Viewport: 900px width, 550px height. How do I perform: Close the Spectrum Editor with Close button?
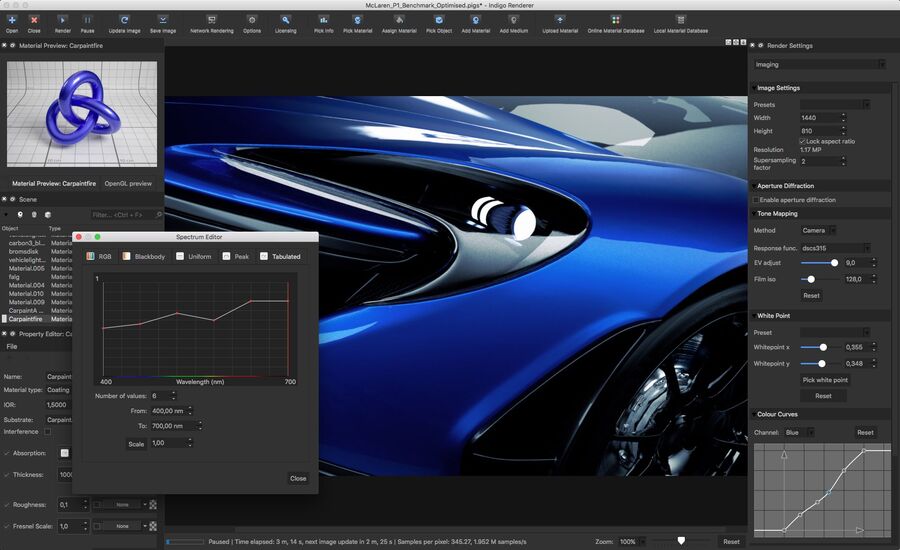(x=298, y=478)
